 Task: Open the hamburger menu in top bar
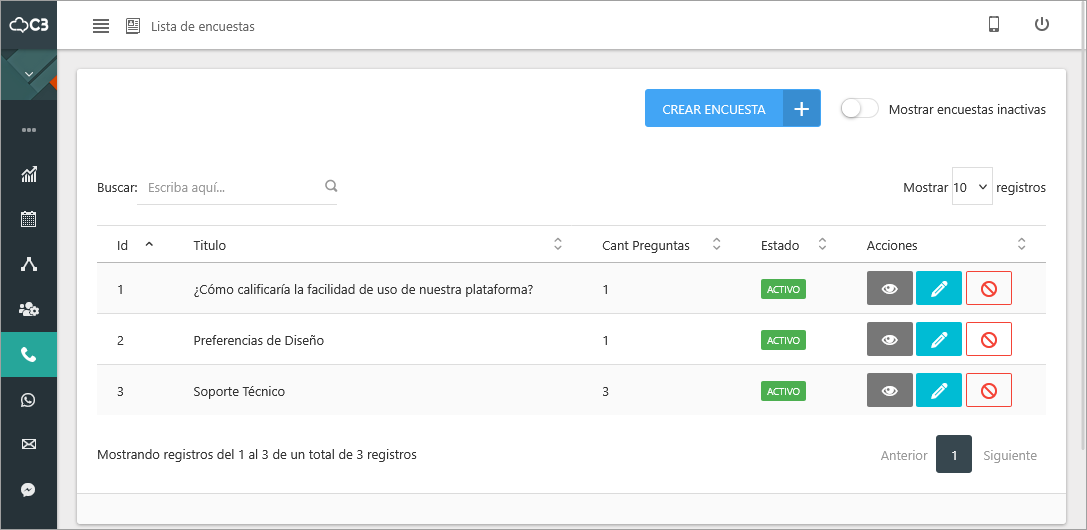(x=101, y=26)
